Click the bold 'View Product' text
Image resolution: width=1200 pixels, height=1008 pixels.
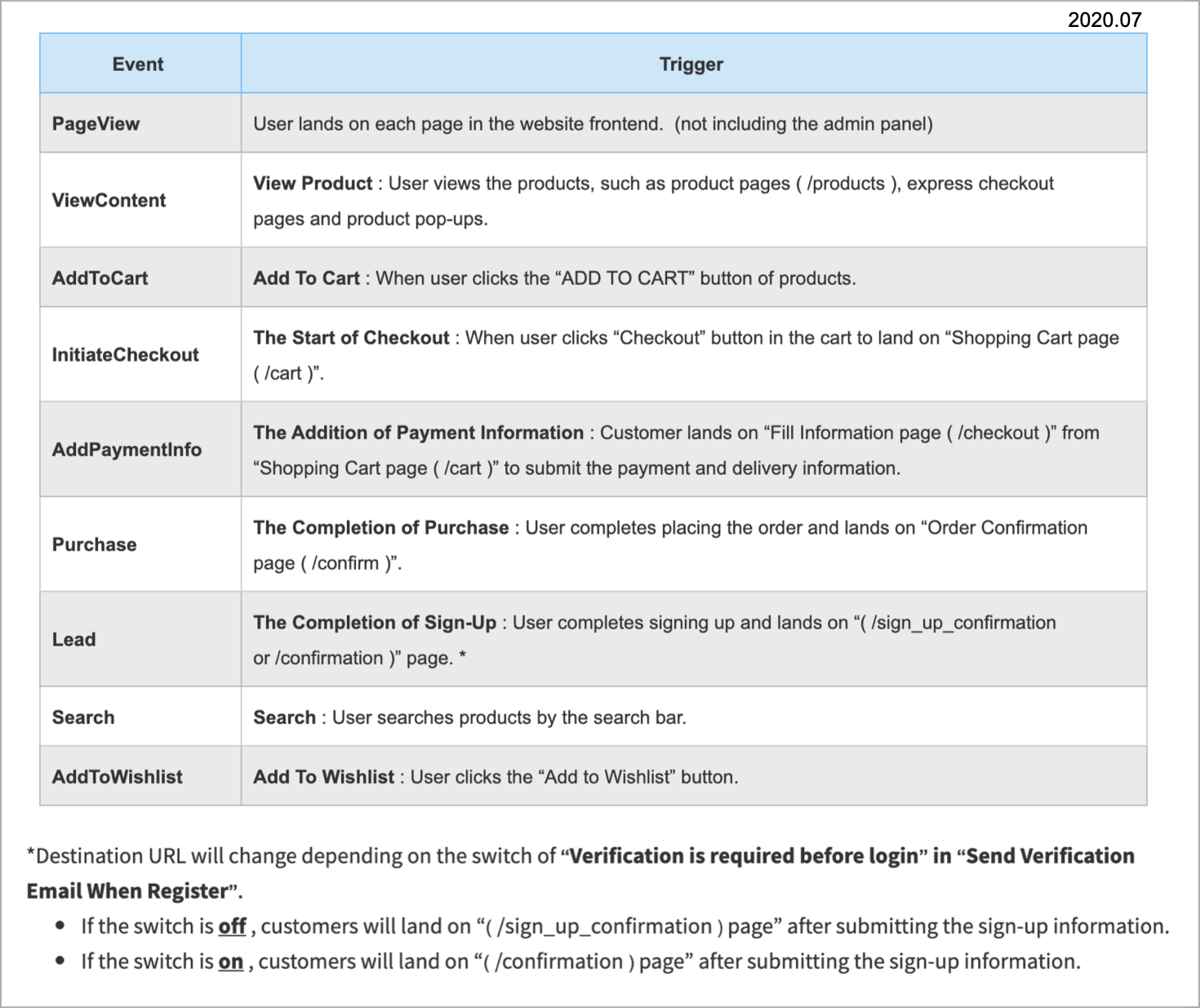313,183
